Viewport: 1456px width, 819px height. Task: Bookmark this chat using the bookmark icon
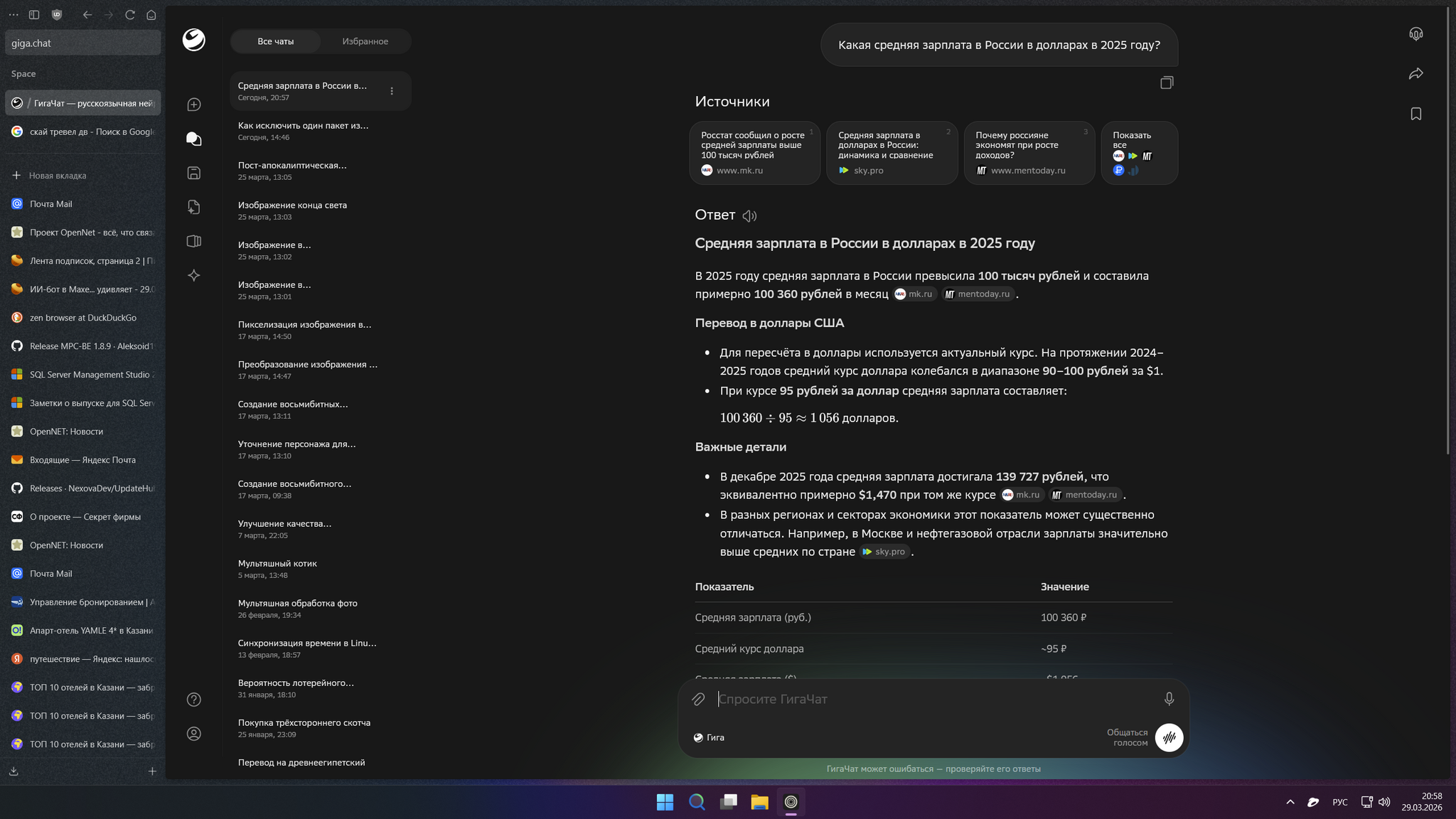(1416, 114)
